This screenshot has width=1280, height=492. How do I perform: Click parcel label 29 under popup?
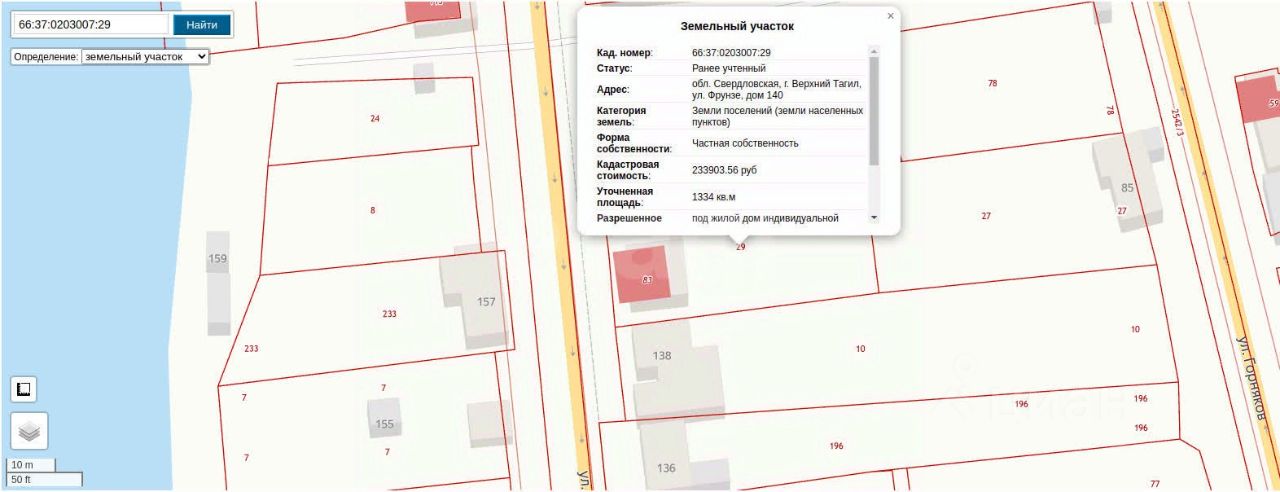coord(741,246)
